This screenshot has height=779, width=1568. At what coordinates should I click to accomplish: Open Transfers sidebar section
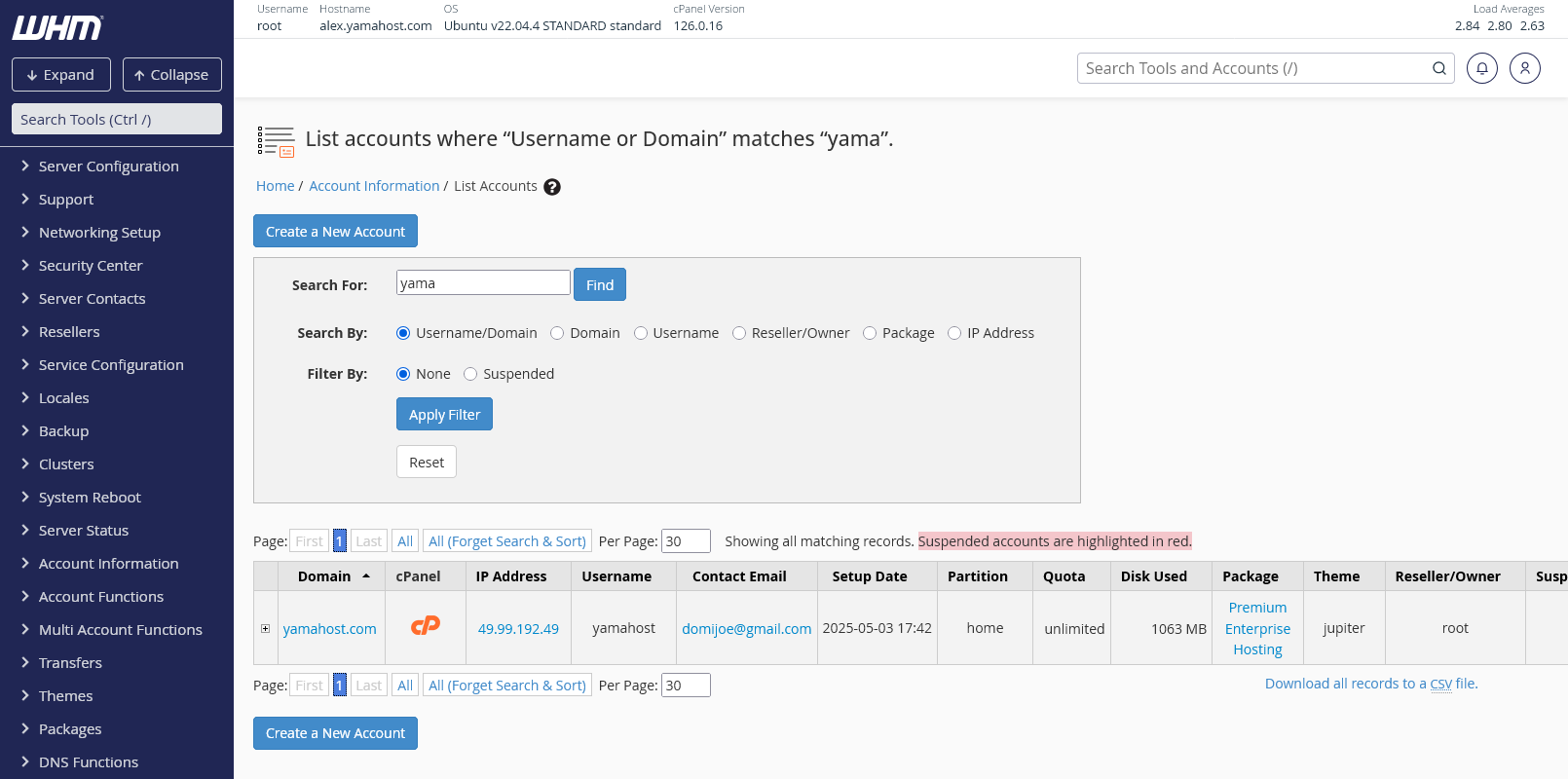pyautogui.click(x=117, y=663)
